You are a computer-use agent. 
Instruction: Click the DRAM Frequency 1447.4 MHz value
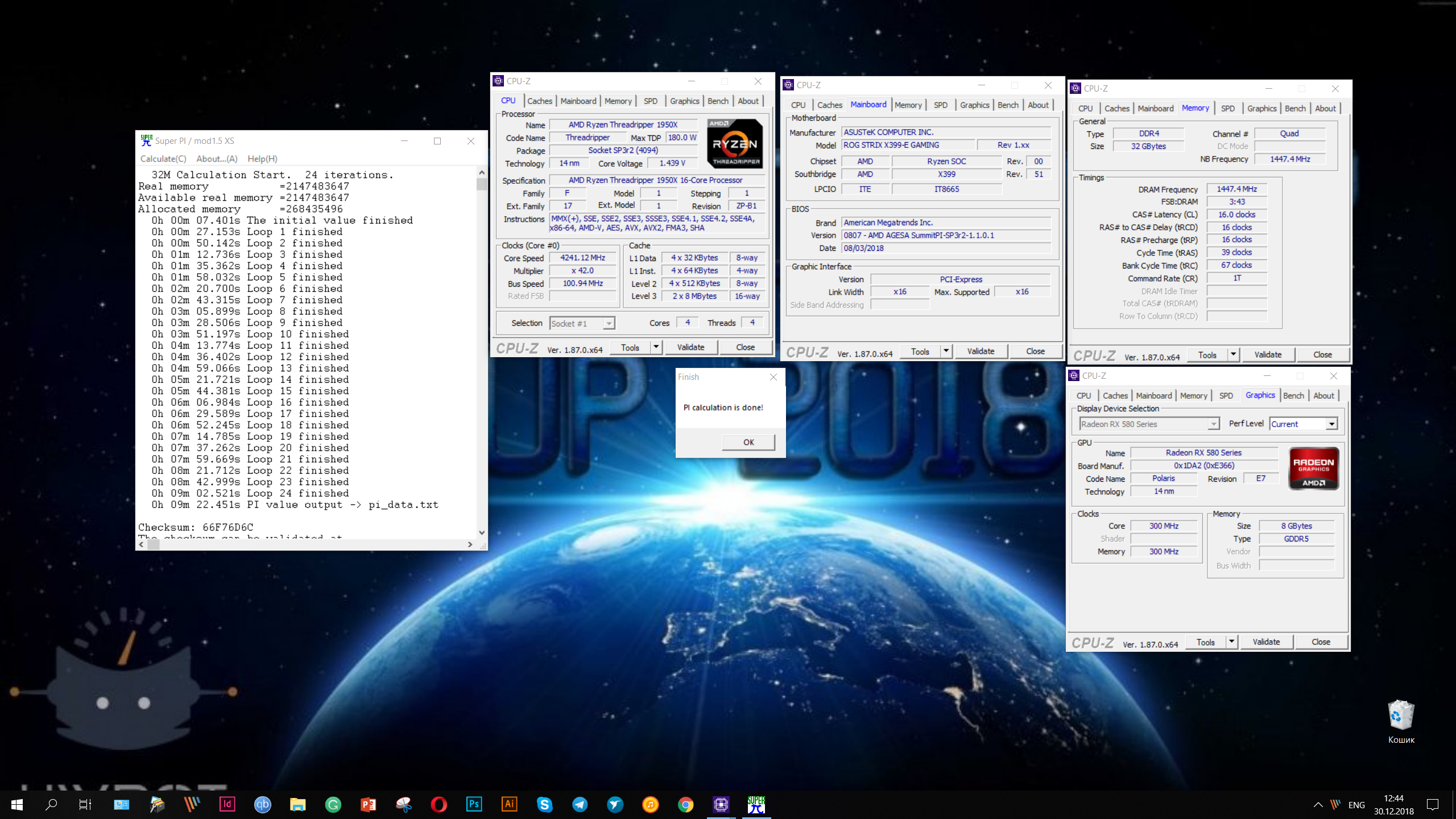[x=1236, y=189]
